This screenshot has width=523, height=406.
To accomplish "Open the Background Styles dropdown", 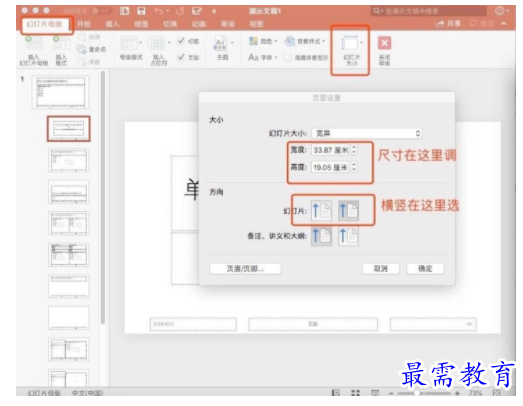I will point(305,41).
